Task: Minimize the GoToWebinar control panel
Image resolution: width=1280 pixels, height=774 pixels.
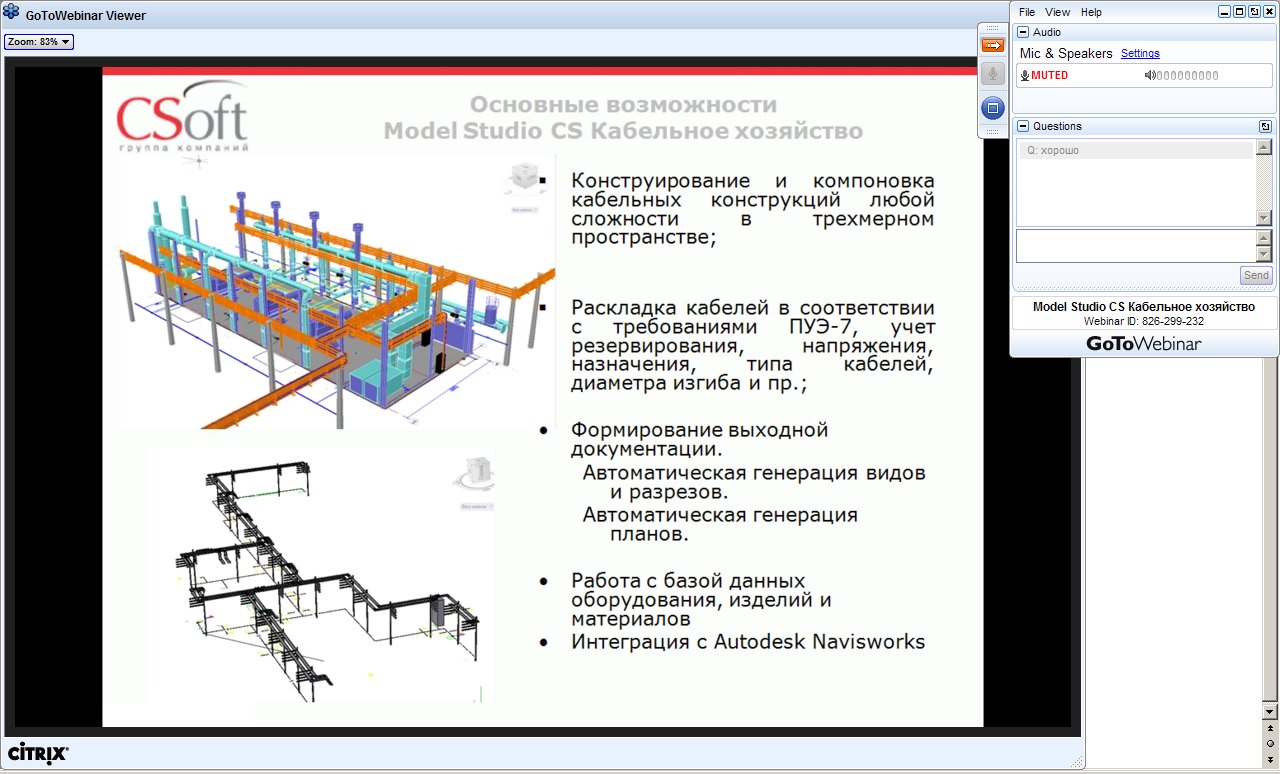Action: pos(1225,11)
